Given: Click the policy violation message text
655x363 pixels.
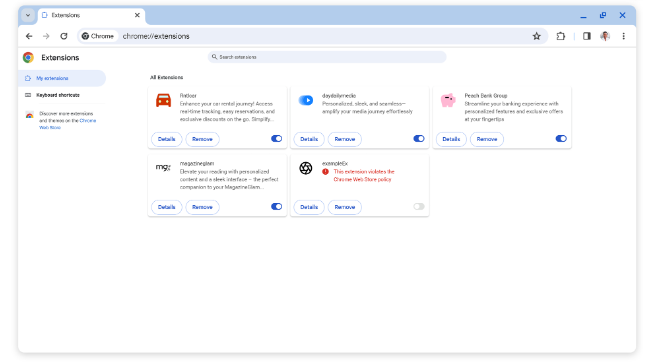Looking at the screenshot, I should point(364,175).
